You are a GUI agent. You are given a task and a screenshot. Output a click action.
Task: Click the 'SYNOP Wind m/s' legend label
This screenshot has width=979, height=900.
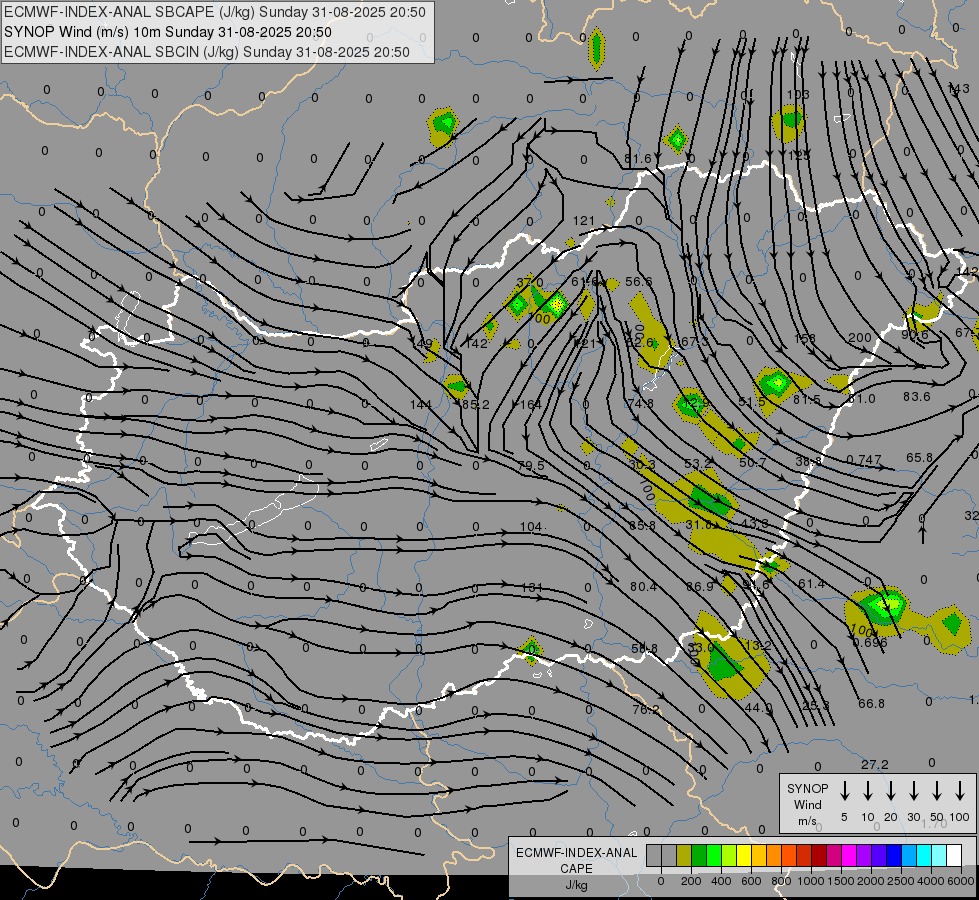[807, 804]
